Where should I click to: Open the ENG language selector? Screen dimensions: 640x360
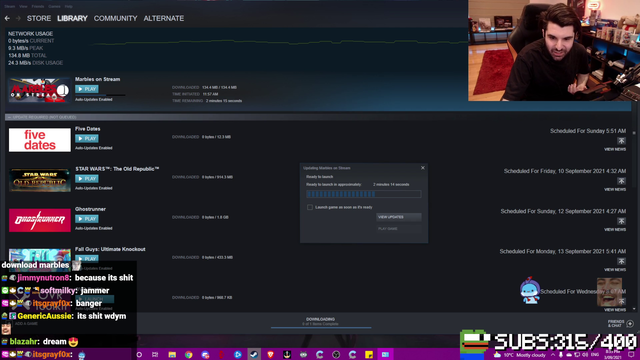click(595, 355)
